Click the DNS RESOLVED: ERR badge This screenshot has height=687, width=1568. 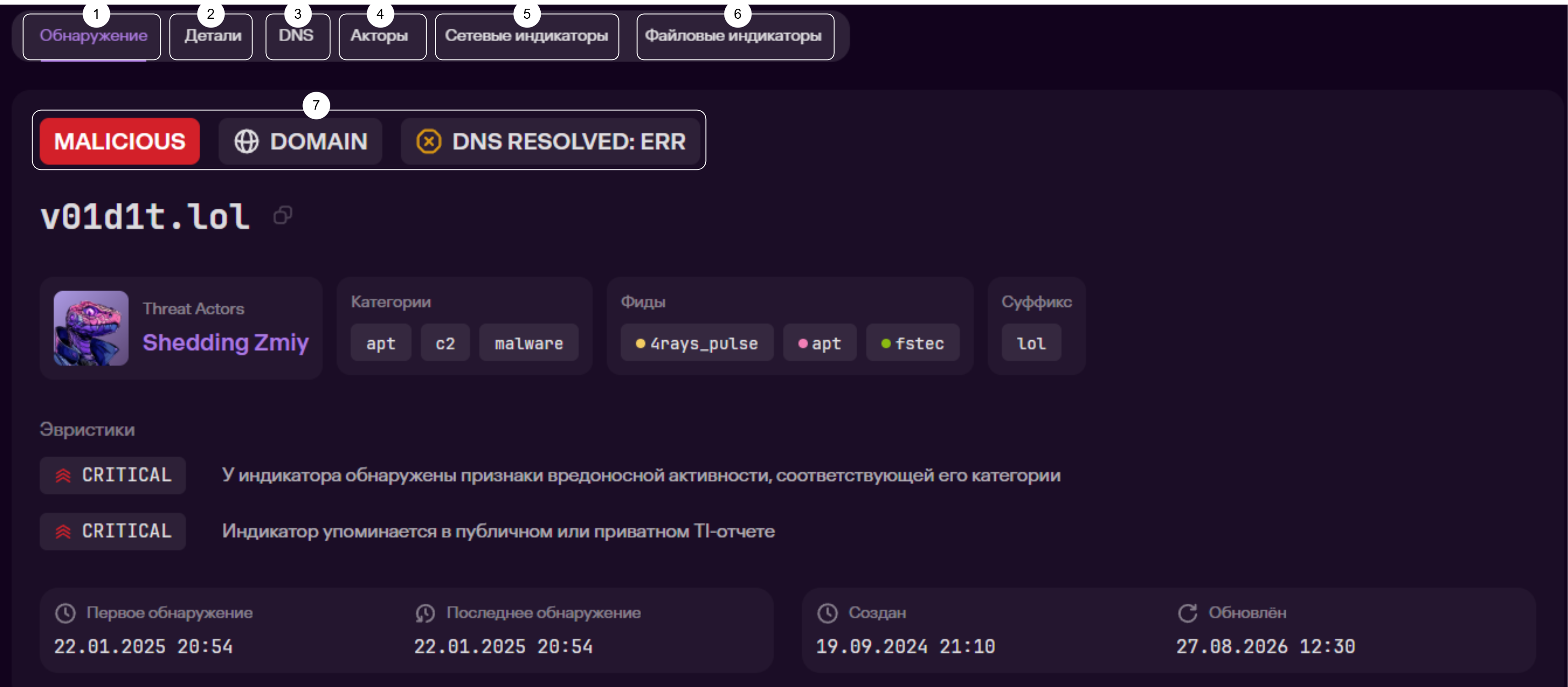(550, 141)
